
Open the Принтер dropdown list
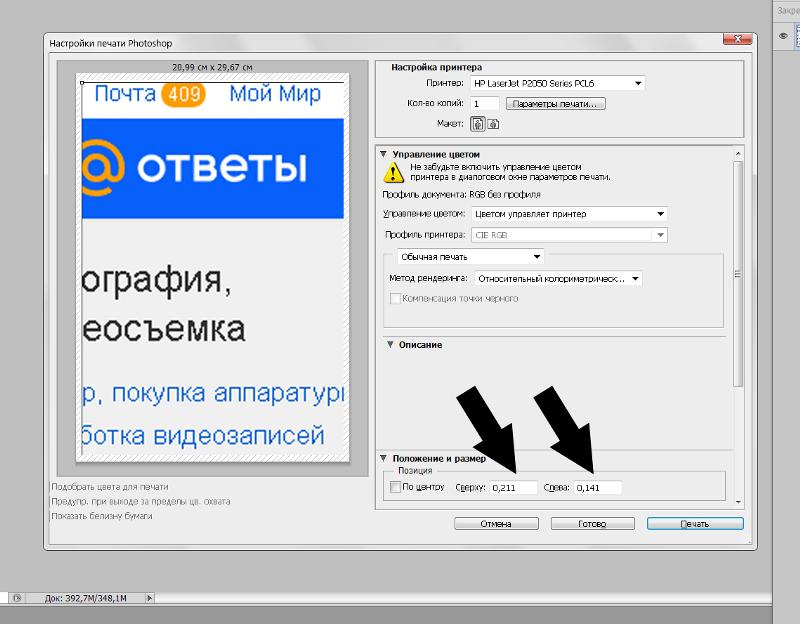click(x=558, y=83)
